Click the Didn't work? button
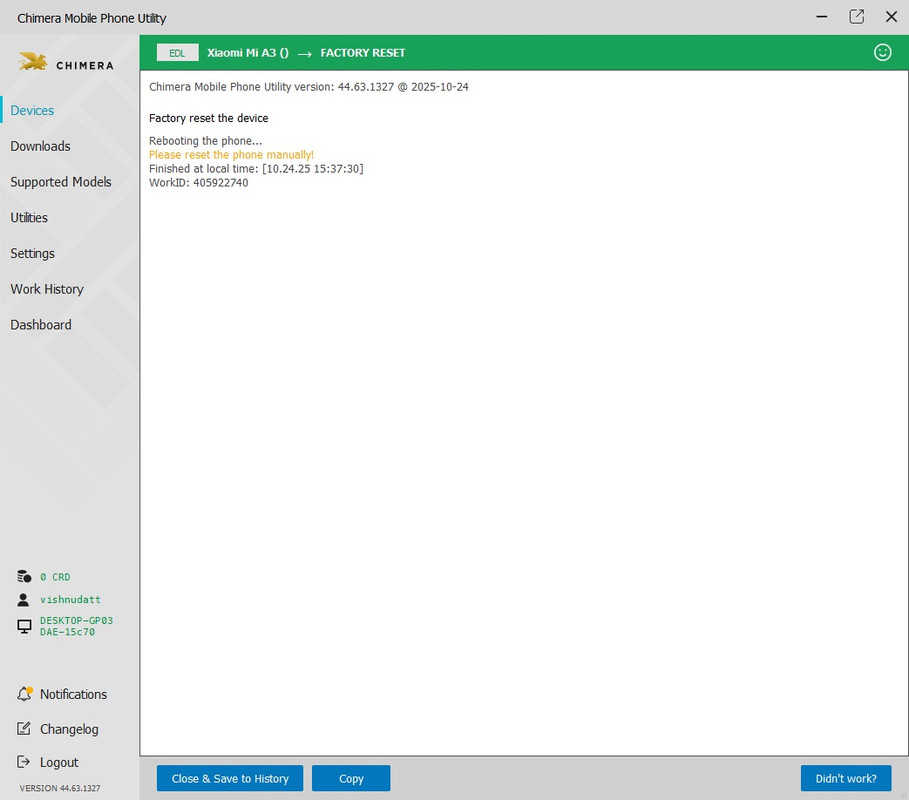The image size is (909, 800). (846, 778)
